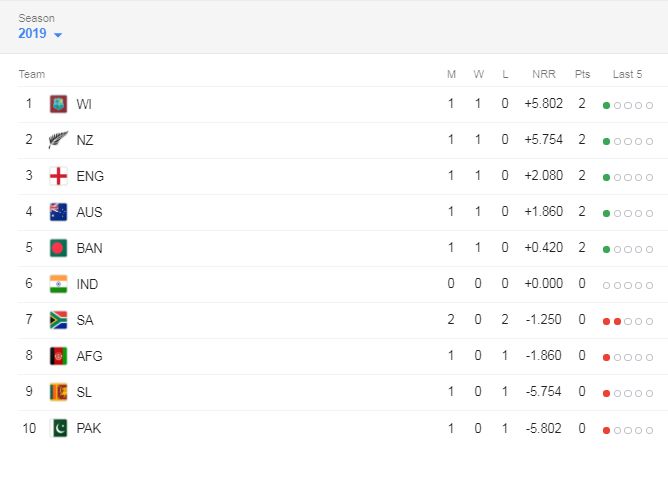
Task: Click the Season label text
Action: [x=36, y=18]
